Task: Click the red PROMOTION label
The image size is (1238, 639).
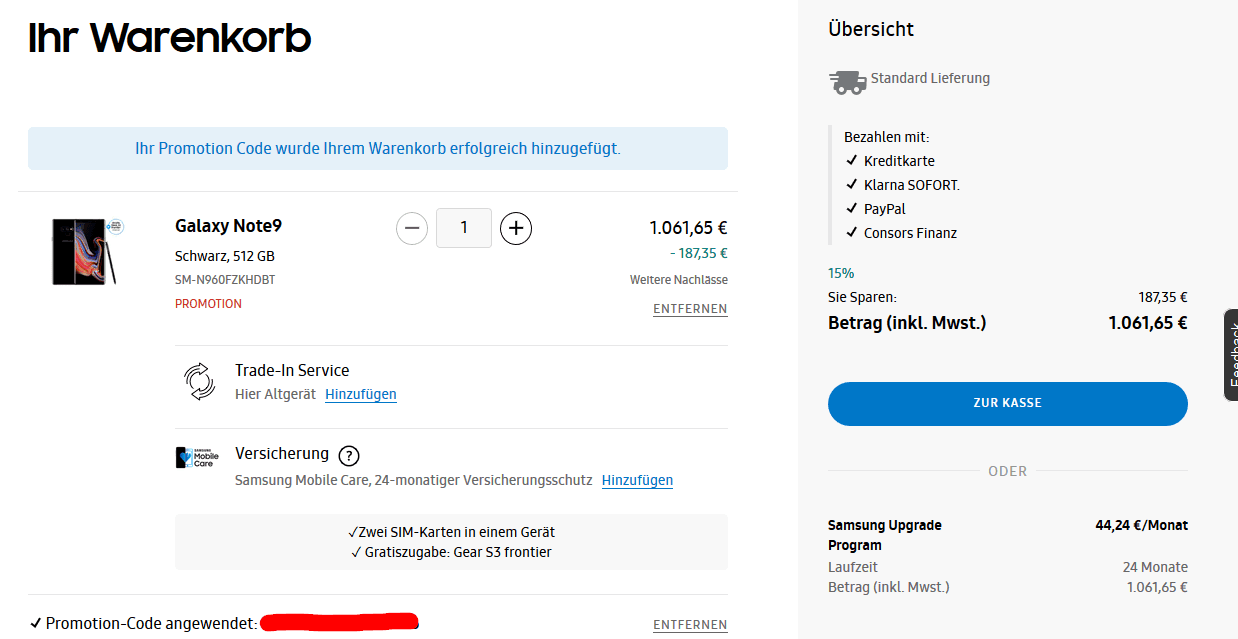Action: coord(208,304)
